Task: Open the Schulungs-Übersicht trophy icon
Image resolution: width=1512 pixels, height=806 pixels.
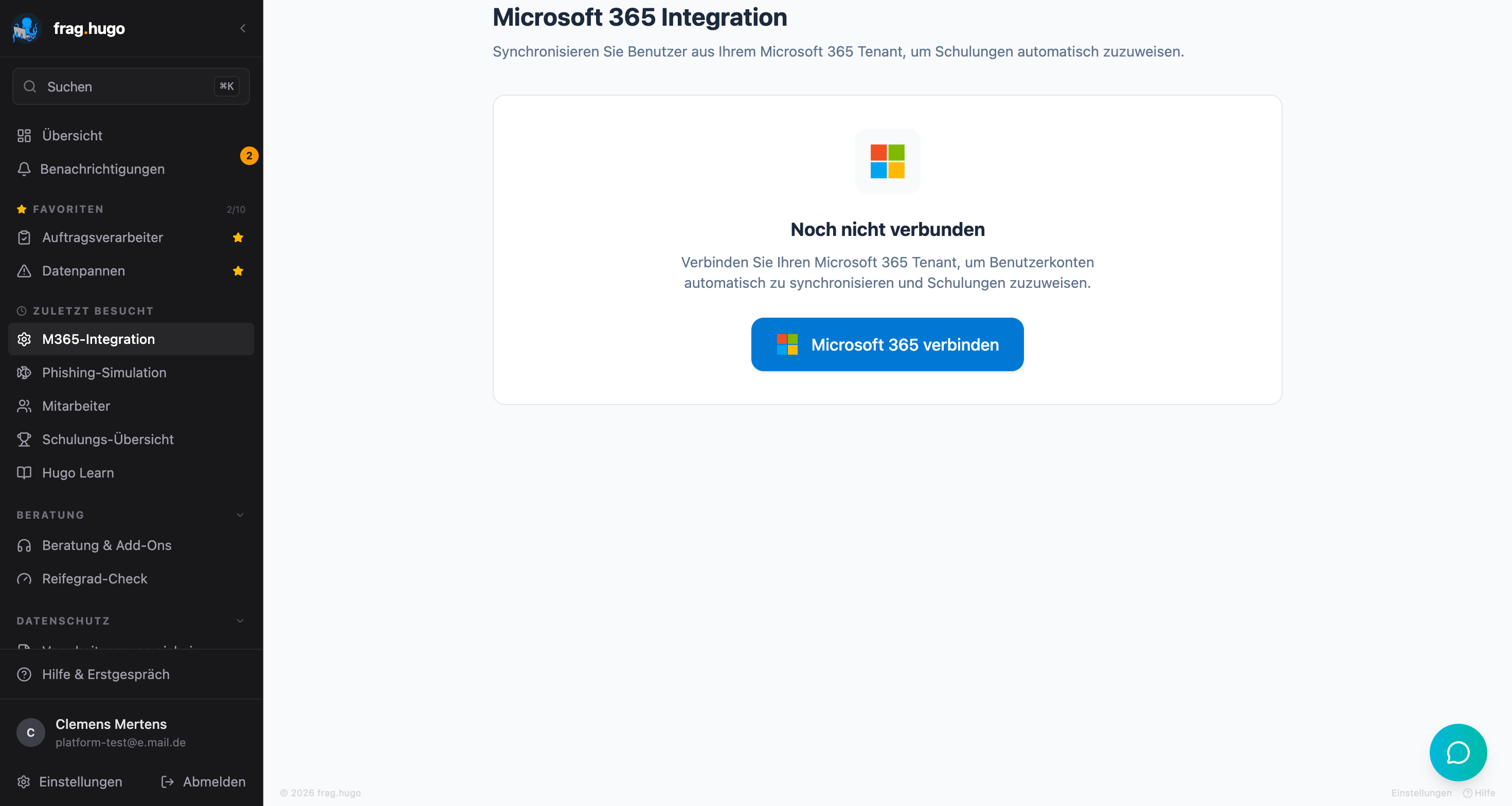Action: 24,439
